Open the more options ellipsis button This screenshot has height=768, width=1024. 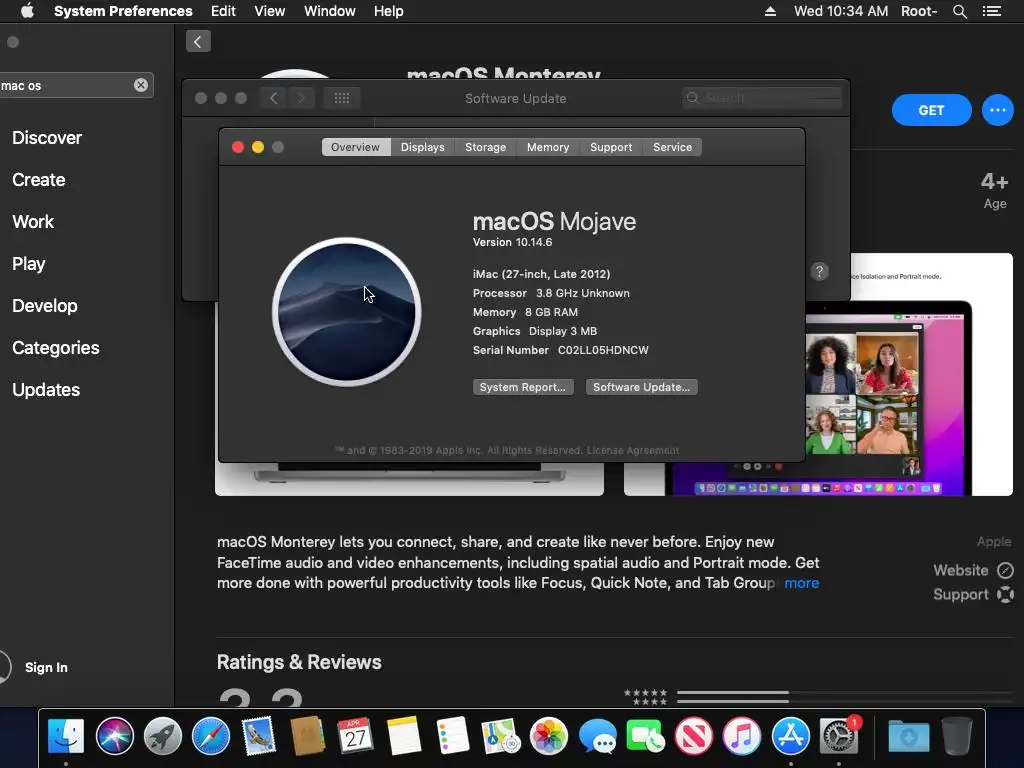click(x=997, y=110)
